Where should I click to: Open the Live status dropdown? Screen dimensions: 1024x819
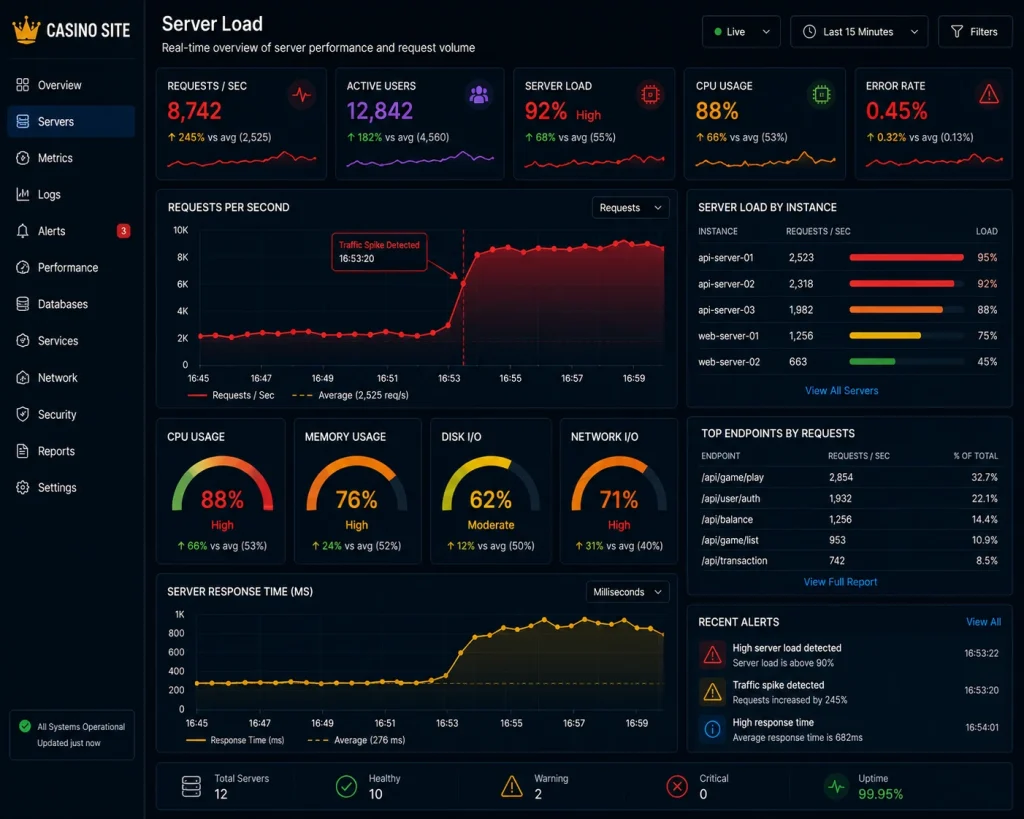tap(741, 32)
